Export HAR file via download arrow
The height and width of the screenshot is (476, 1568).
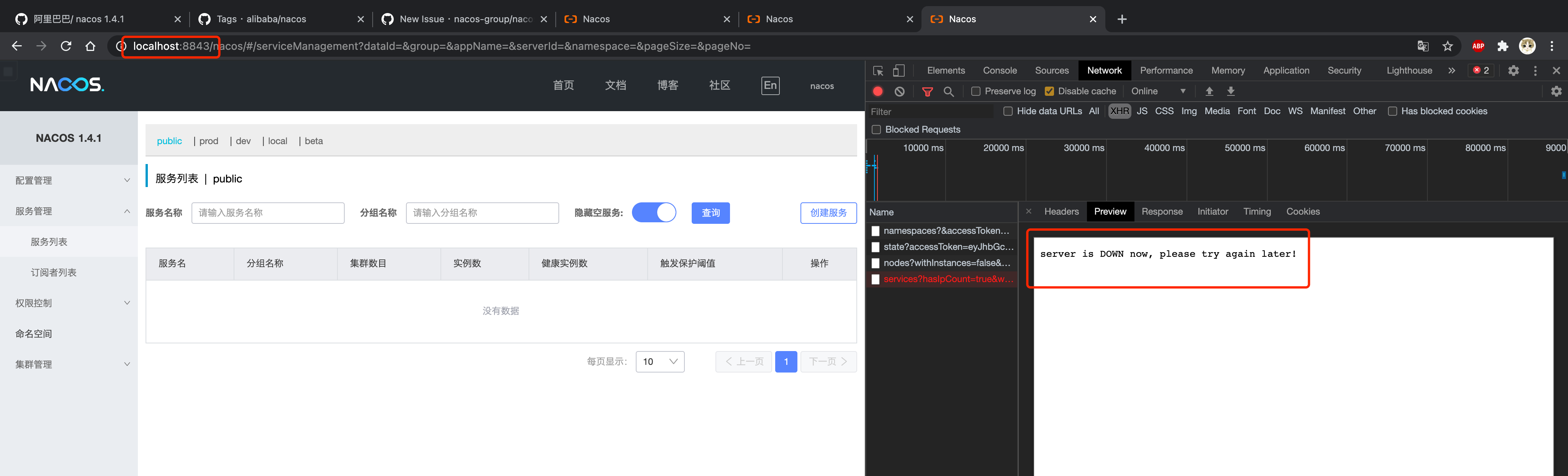(1231, 91)
